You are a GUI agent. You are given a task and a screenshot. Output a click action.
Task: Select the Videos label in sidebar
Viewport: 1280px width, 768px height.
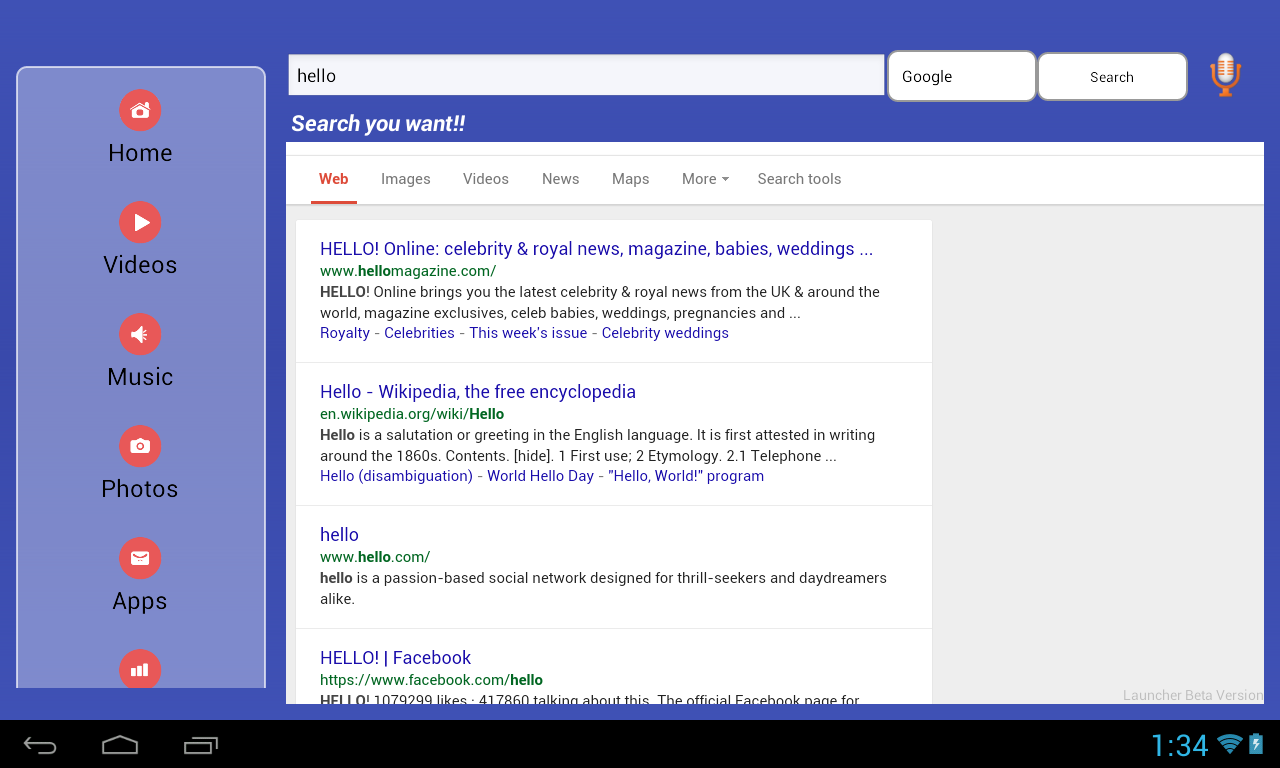[x=140, y=265]
